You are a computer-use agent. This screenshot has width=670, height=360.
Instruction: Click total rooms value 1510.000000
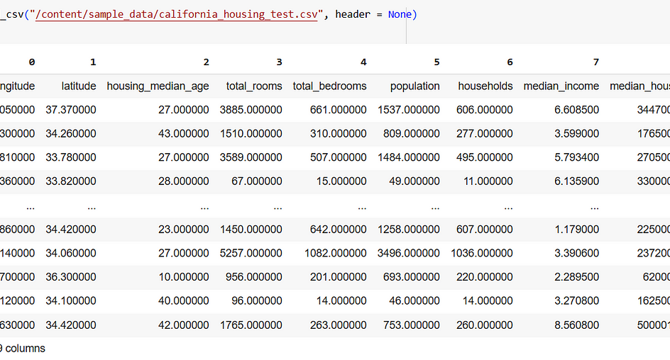pyautogui.click(x=251, y=134)
